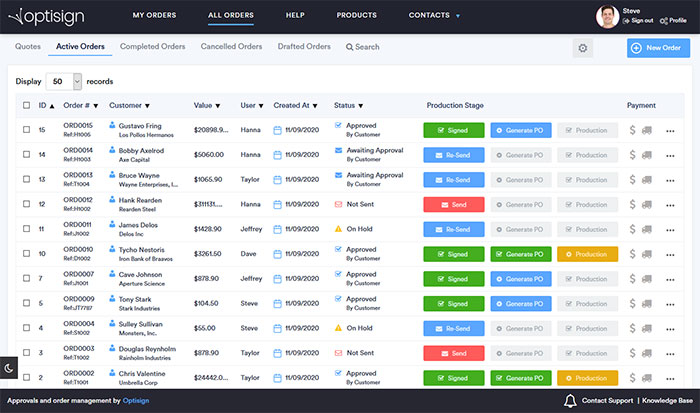Click the New Order button

(x=658, y=48)
